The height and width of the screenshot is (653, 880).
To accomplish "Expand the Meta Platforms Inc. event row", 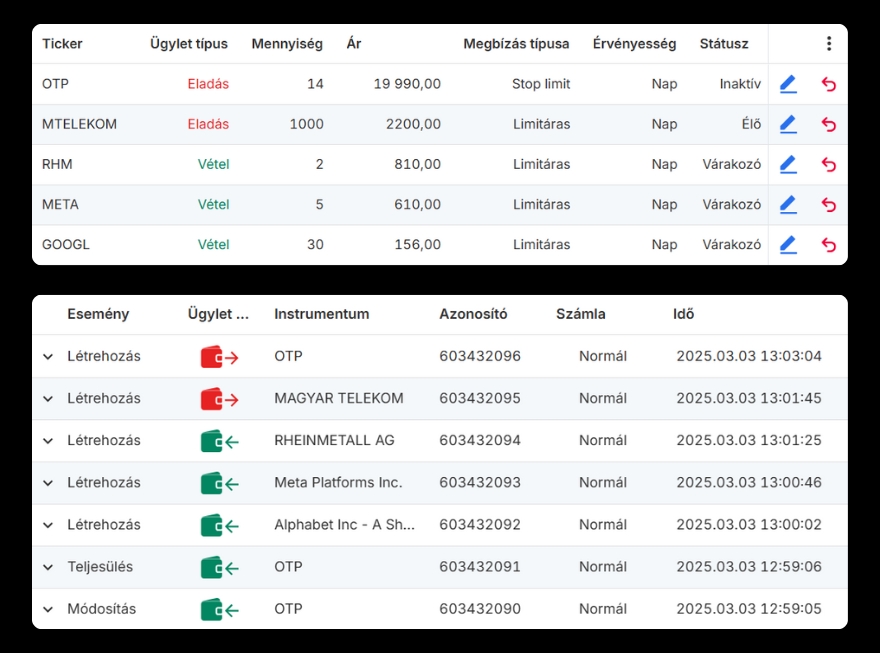I will (x=47, y=483).
